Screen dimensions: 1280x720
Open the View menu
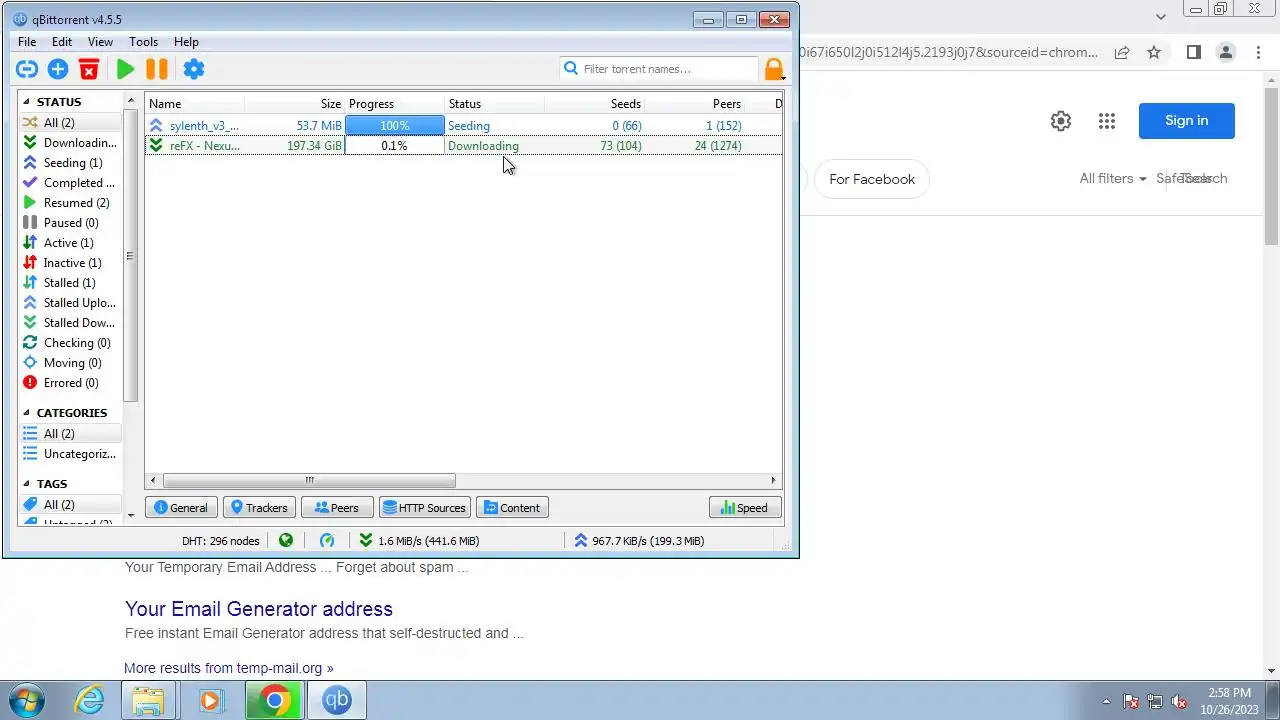tap(100, 42)
